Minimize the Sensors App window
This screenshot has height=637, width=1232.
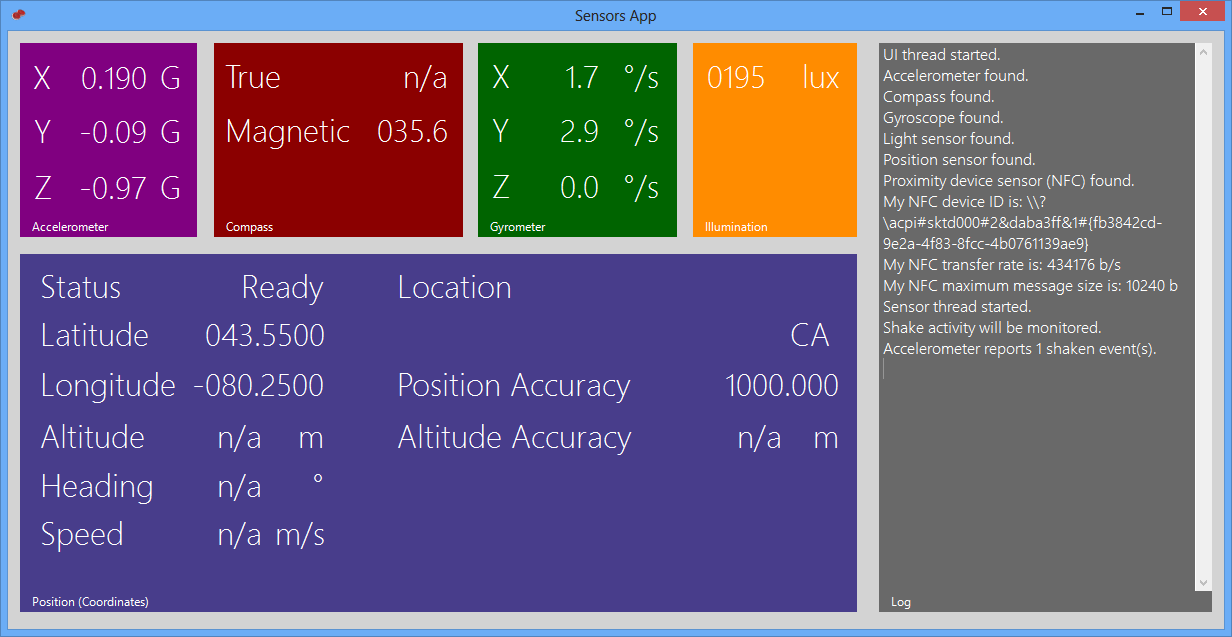point(1137,11)
